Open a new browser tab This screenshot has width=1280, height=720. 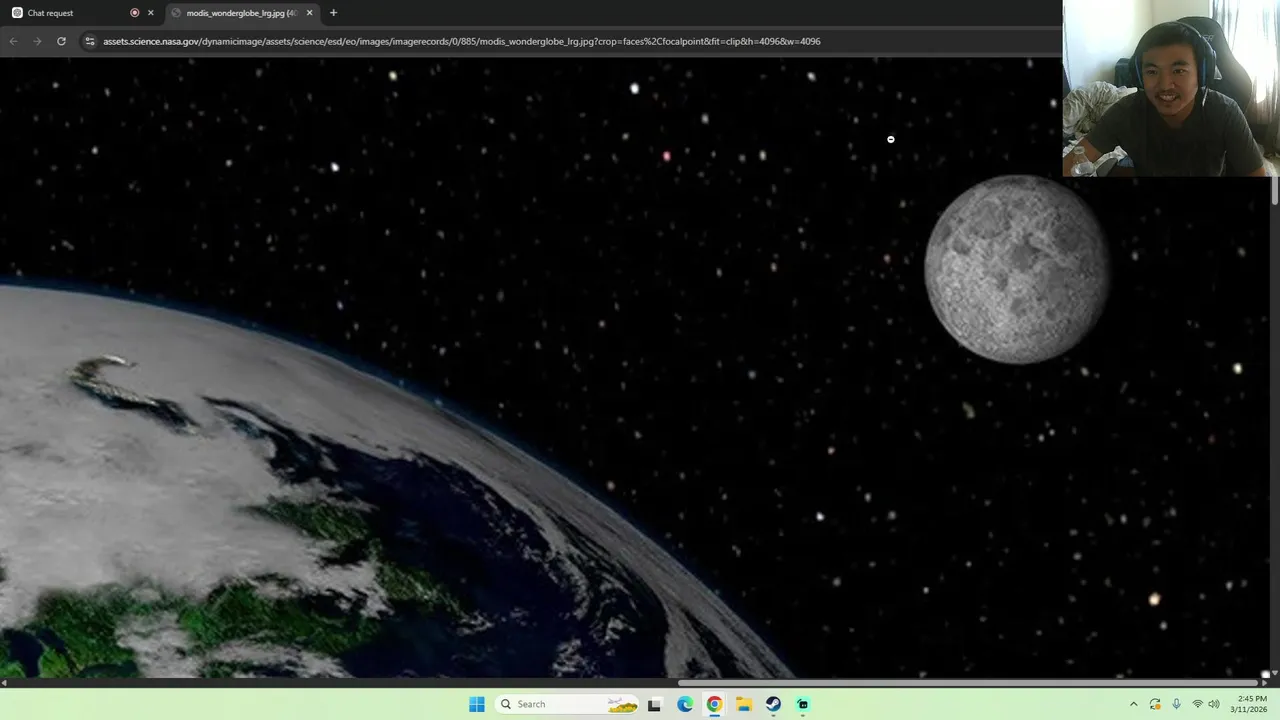333,13
